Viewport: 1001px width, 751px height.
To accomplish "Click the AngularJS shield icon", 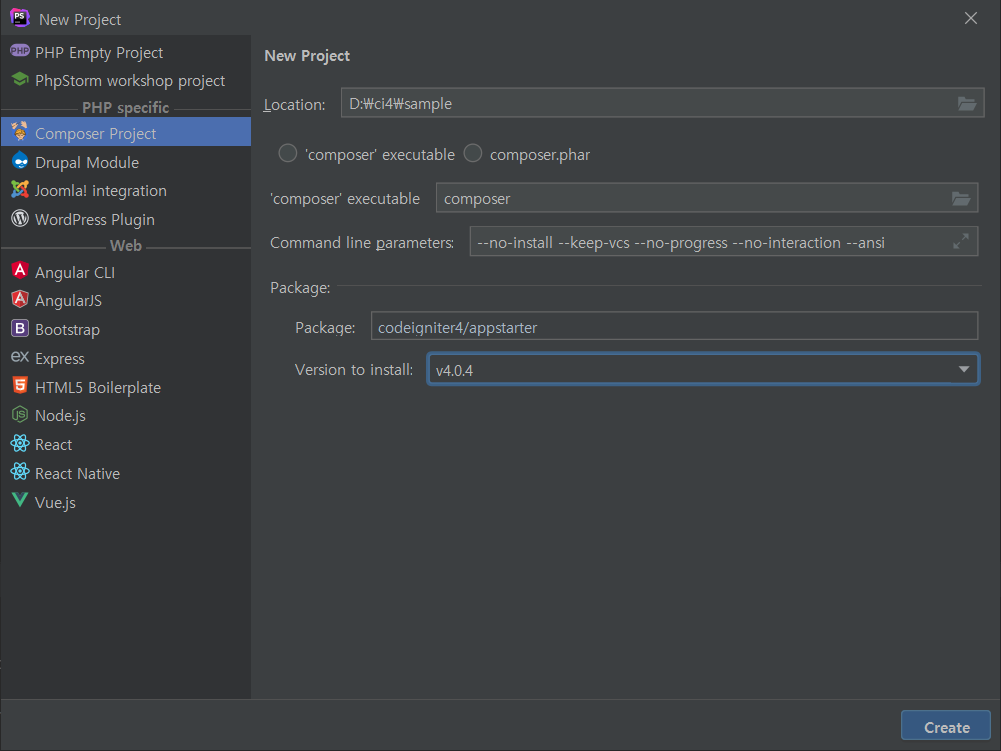I will coord(20,299).
